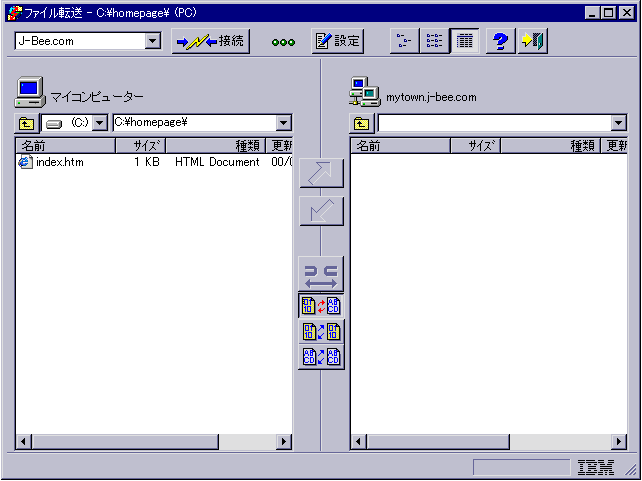The height and width of the screenshot is (481, 642).
Task: Click the 1 KB size cell
Action: [147, 162]
